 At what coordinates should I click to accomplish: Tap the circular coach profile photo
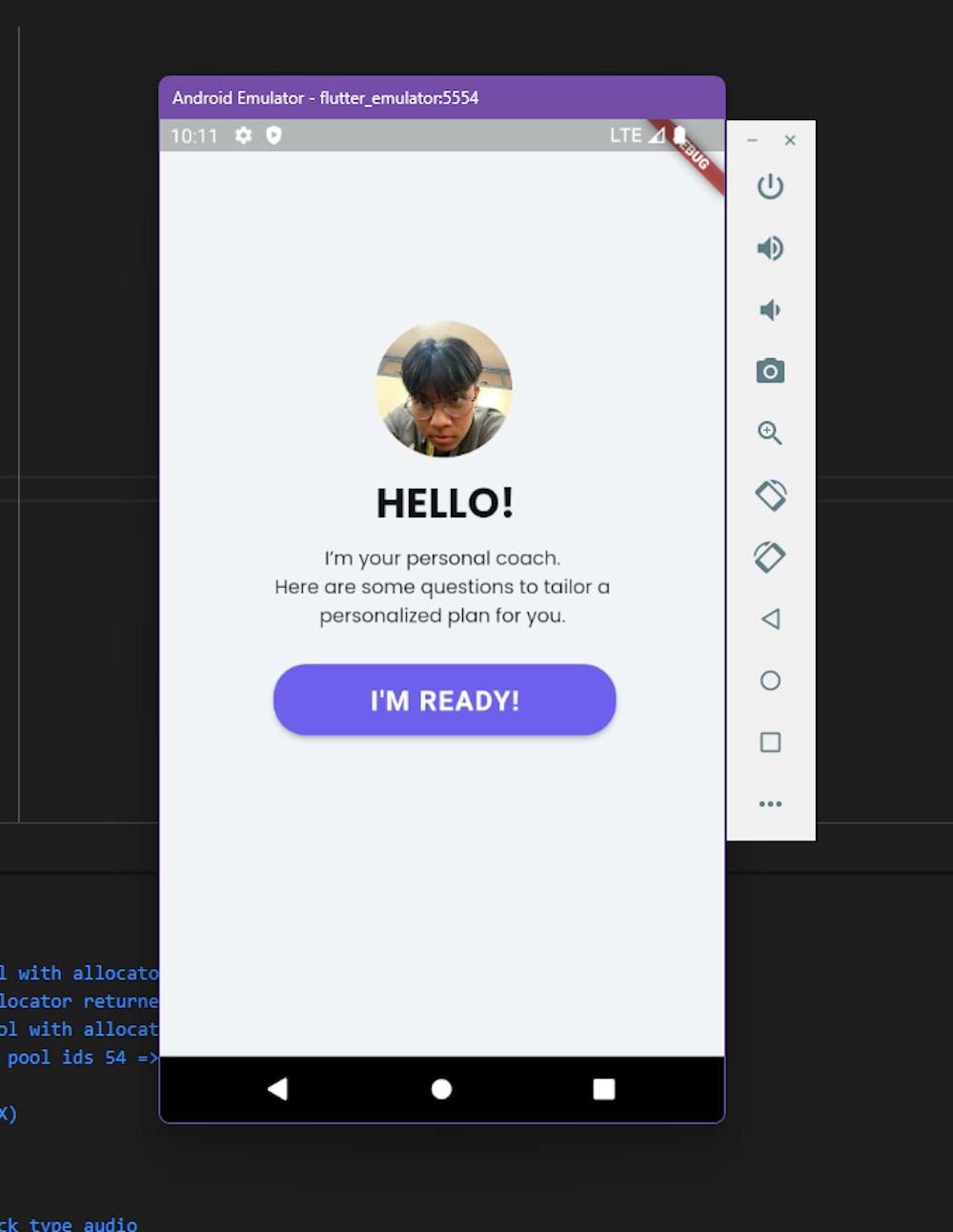click(444, 390)
